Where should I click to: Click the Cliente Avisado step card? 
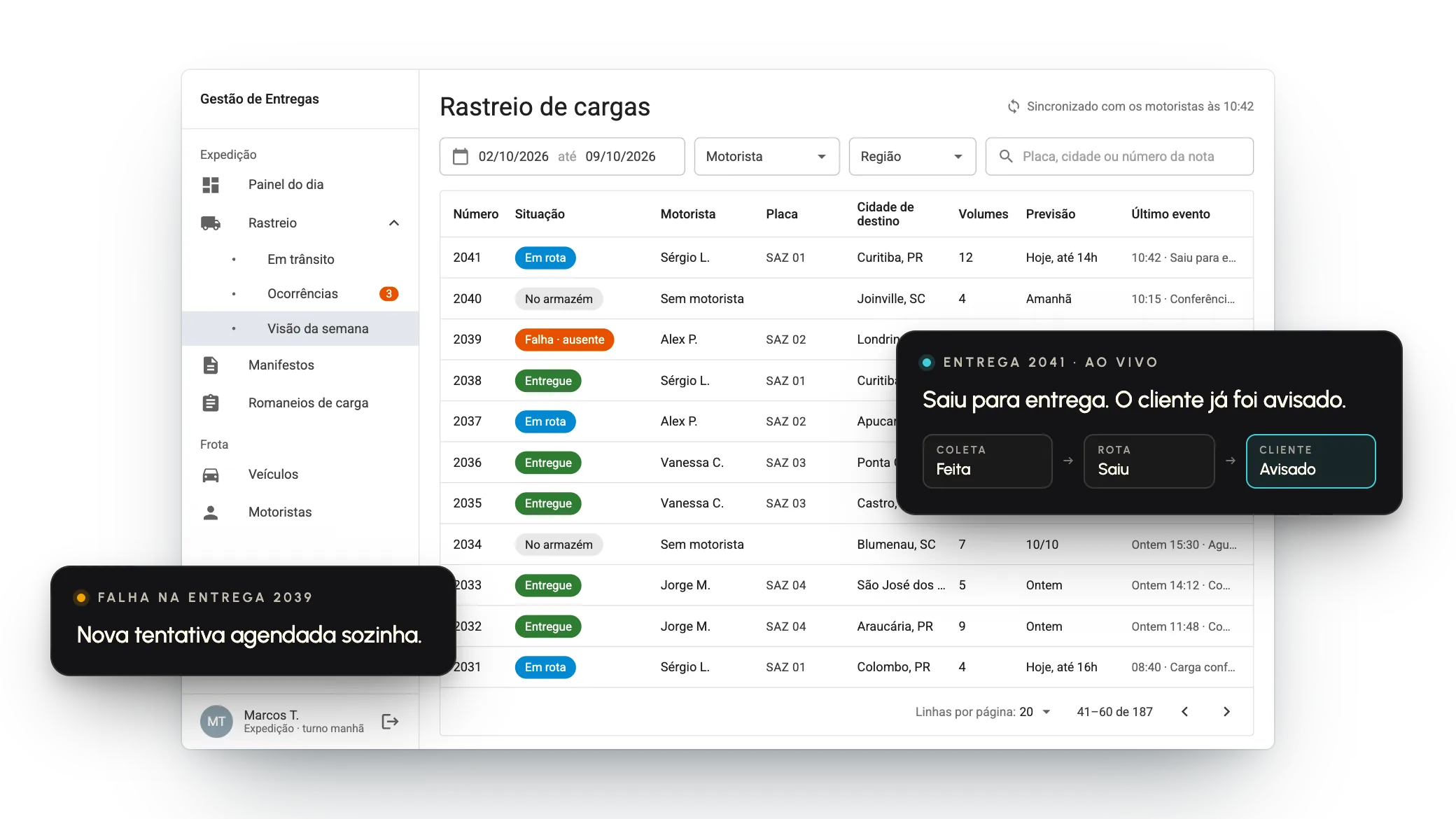[x=1310, y=461]
